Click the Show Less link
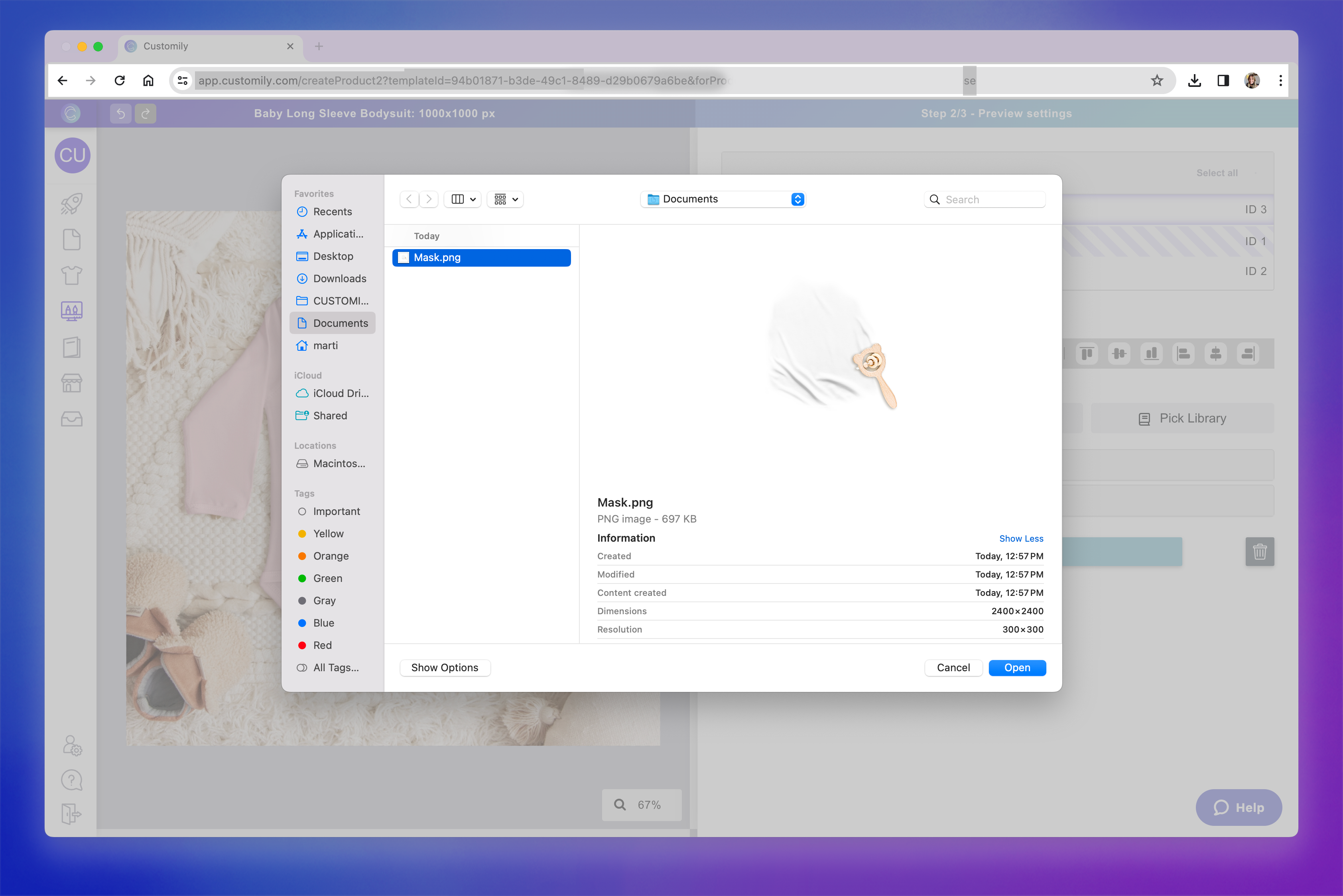The height and width of the screenshot is (896, 1343). click(1020, 538)
